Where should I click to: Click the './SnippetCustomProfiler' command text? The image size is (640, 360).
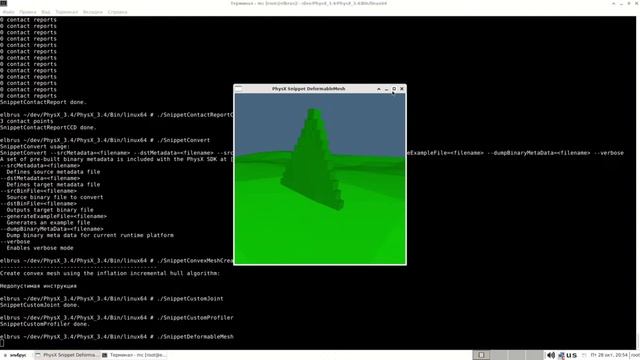point(195,318)
